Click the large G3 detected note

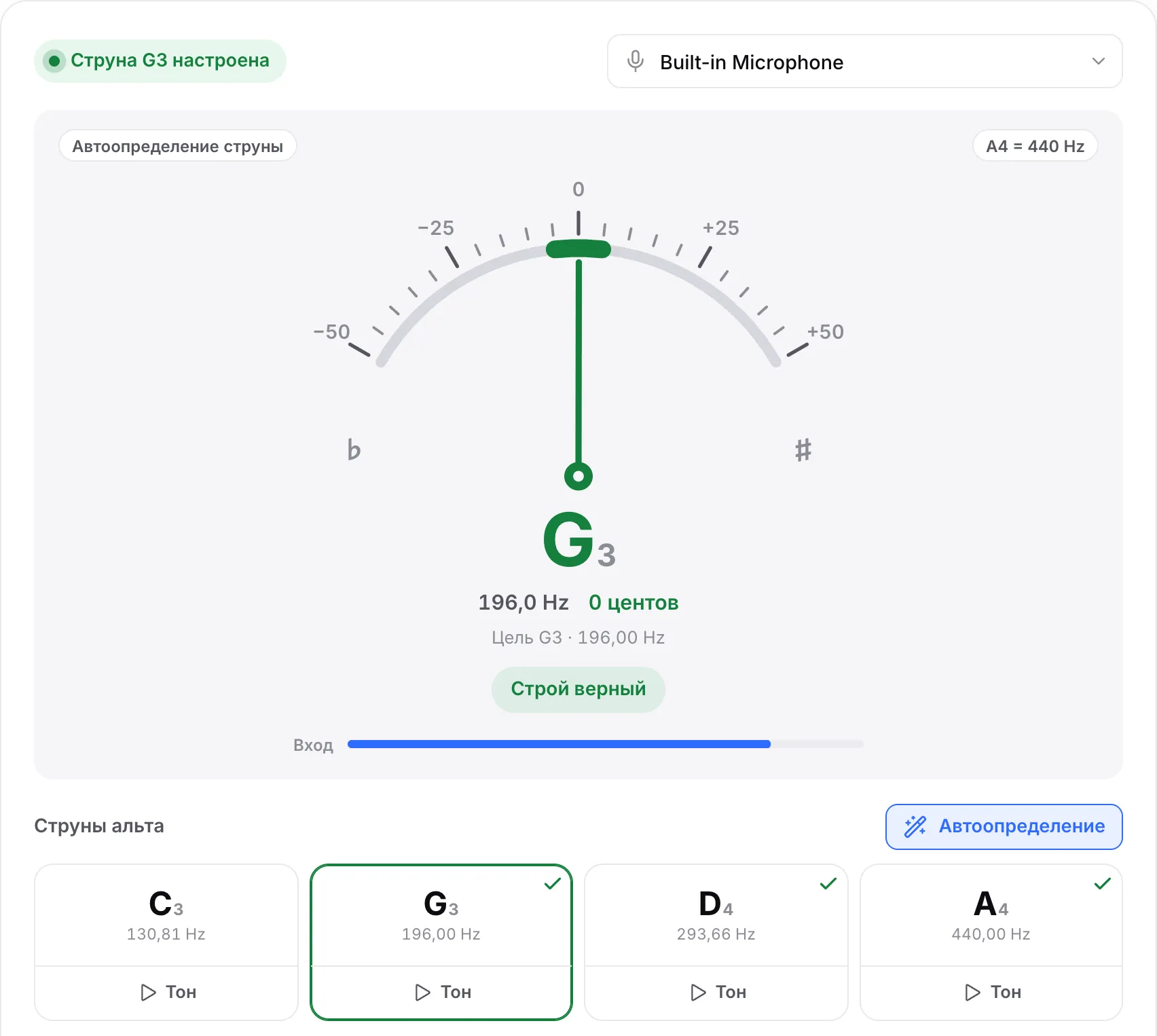579,540
